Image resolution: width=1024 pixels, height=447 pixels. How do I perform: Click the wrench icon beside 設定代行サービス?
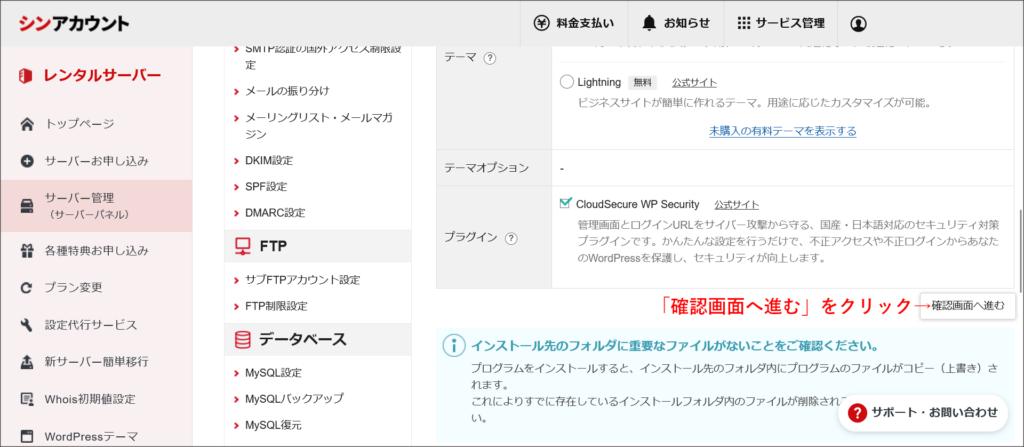coord(27,325)
